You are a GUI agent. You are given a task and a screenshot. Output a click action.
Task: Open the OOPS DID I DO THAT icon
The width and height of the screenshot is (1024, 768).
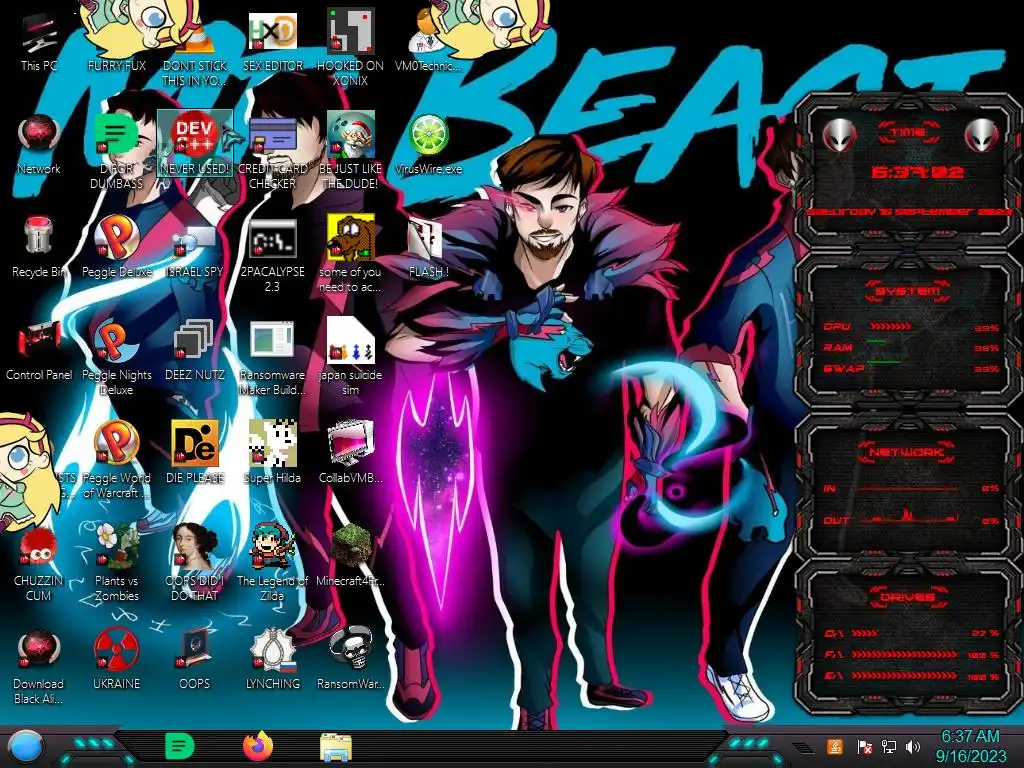click(x=195, y=564)
